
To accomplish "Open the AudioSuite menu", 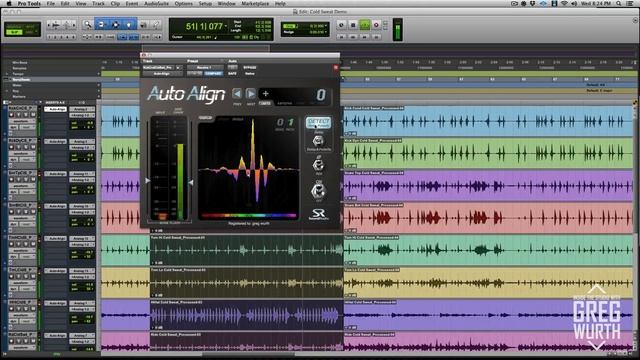I will tap(156, 3).
